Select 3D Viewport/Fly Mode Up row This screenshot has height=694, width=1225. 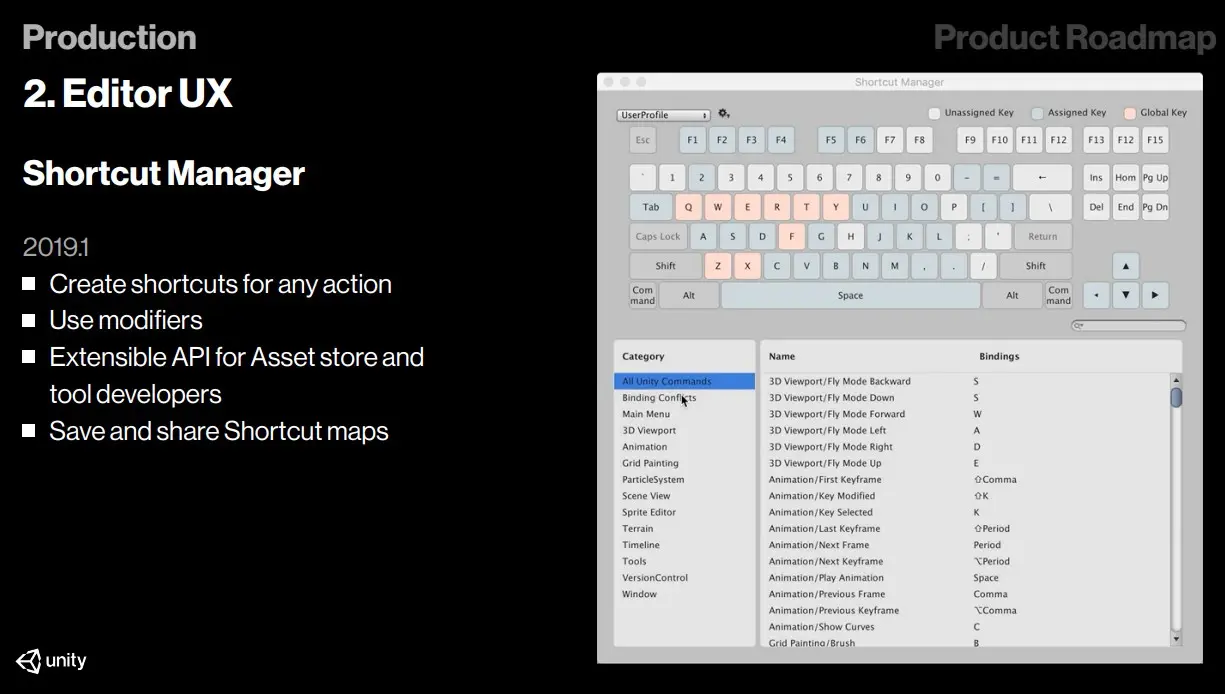pos(965,463)
